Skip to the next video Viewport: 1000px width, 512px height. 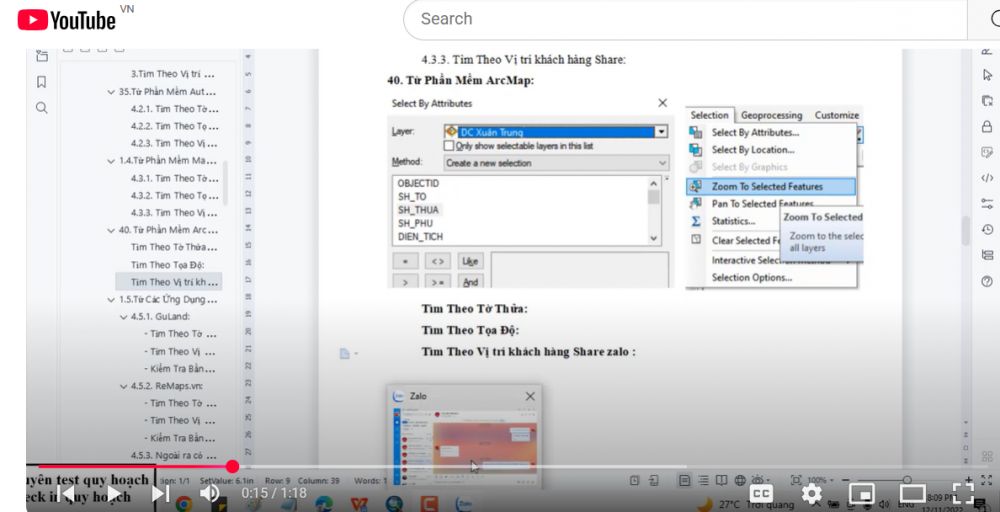[160, 493]
